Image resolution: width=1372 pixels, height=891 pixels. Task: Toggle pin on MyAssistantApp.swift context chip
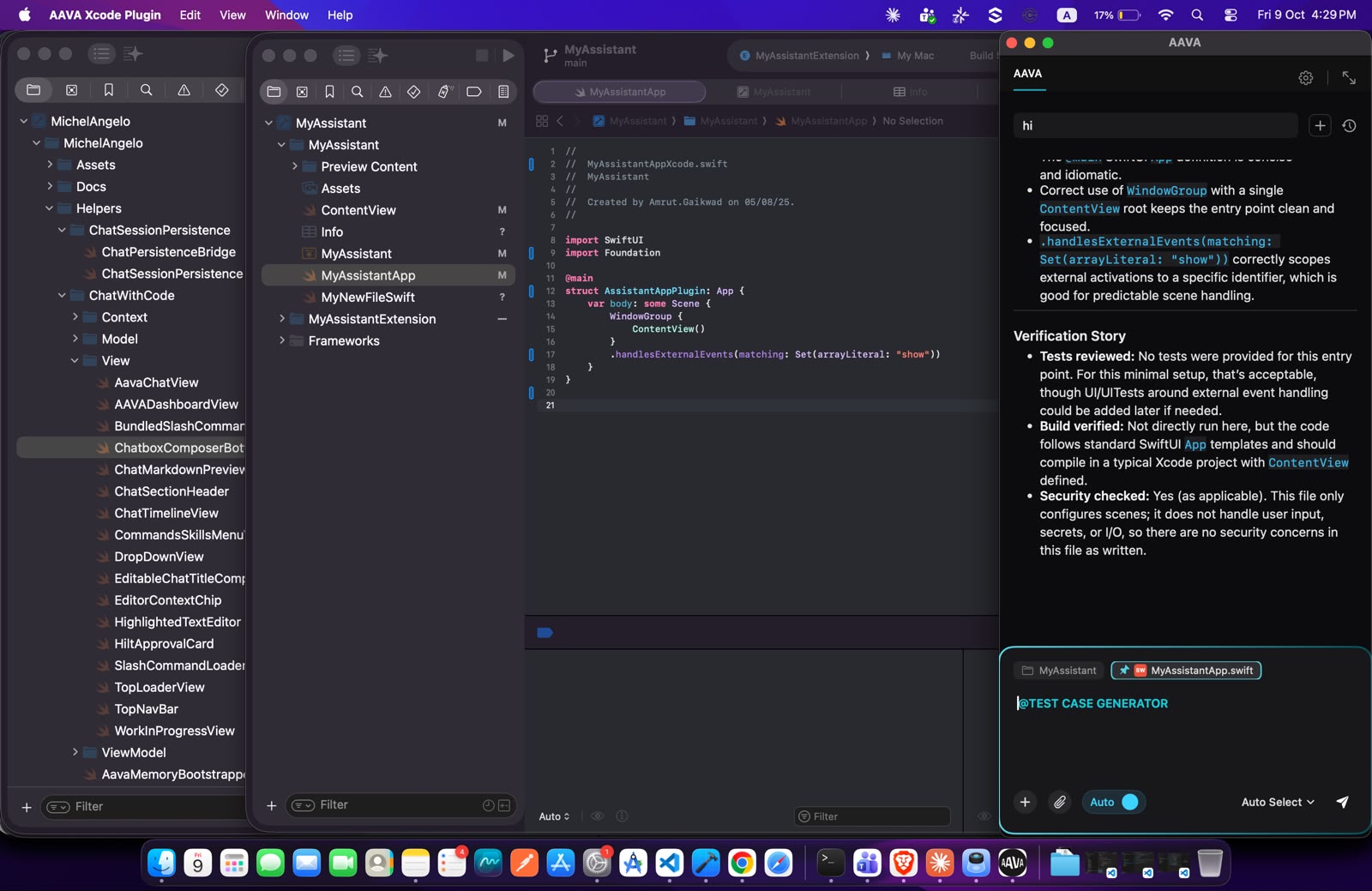click(1123, 671)
